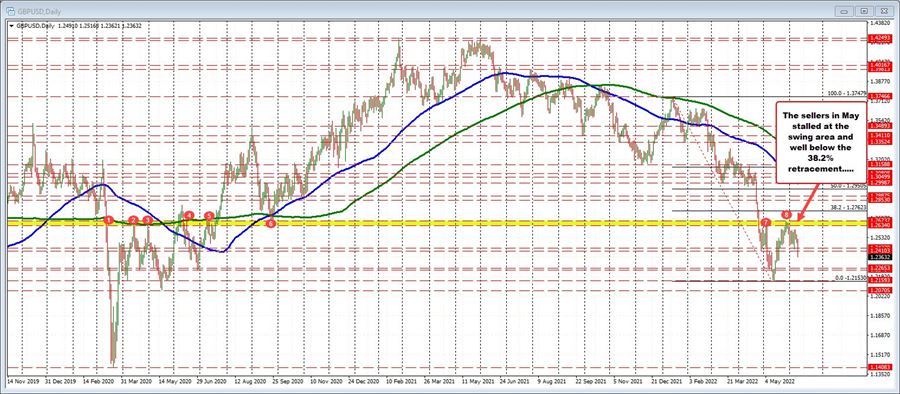Click the 1.43820 price scale value
The width and height of the screenshot is (900, 394).
coord(879,24)
